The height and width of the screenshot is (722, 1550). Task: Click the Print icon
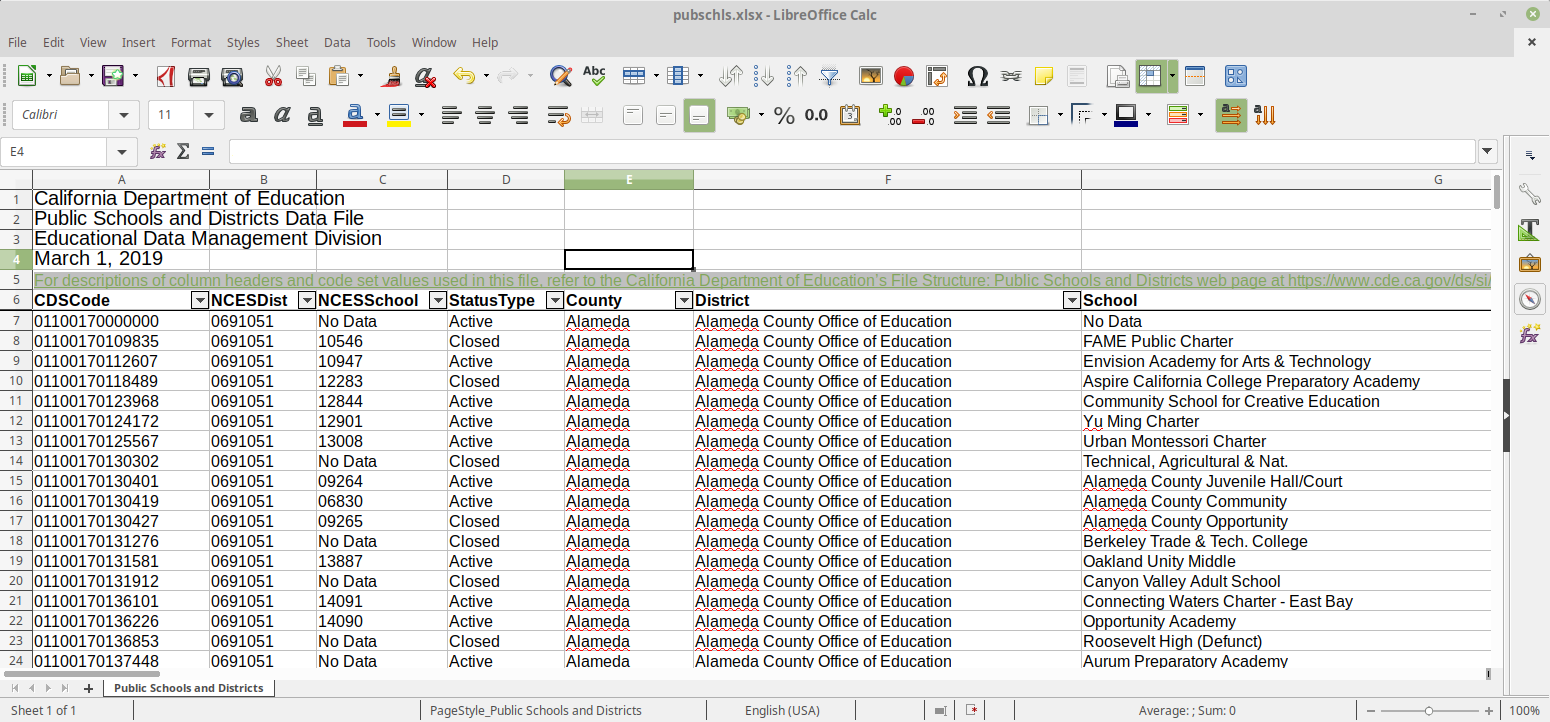coord(199,76)
